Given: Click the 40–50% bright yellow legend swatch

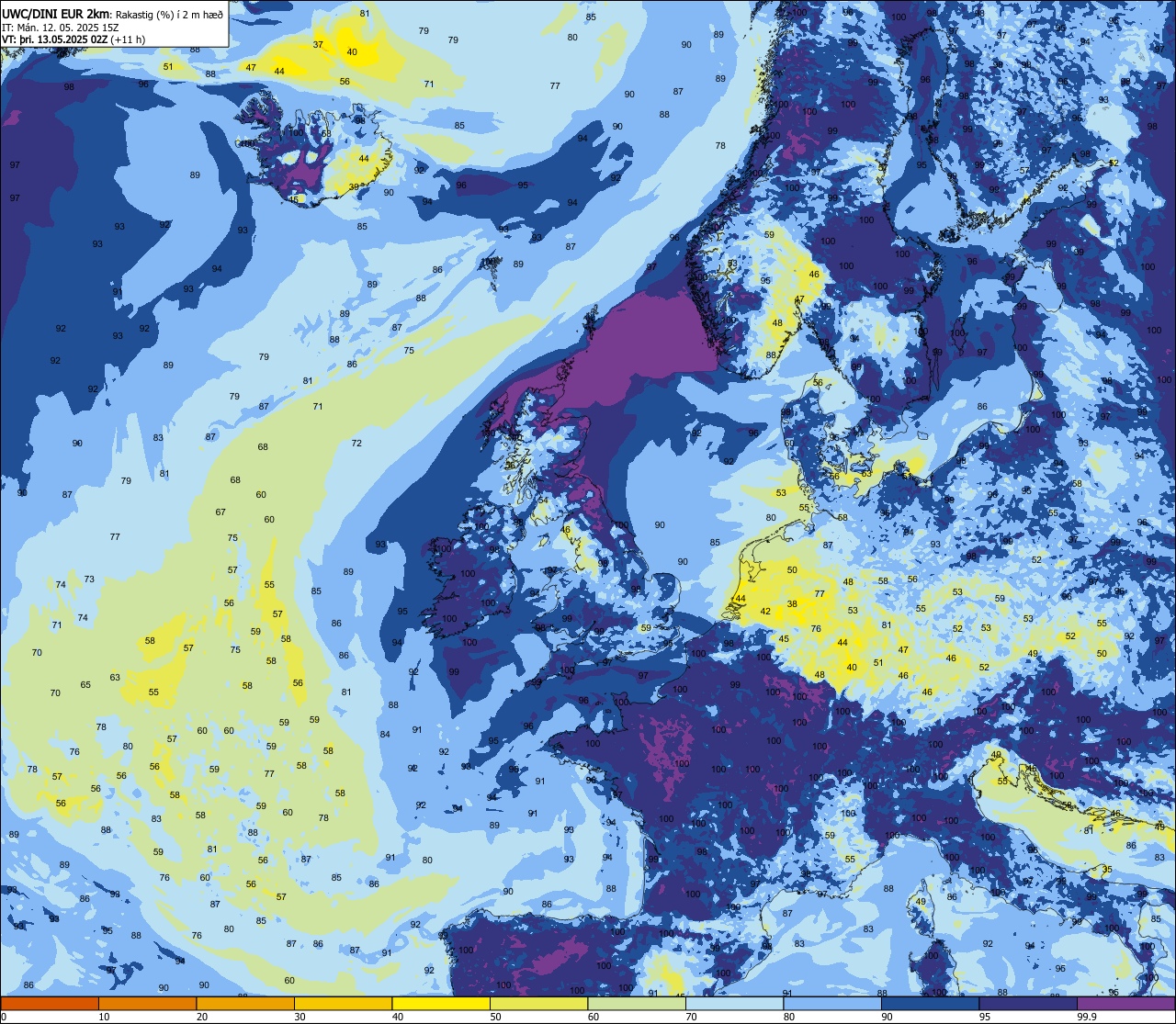Looking at the screenshot, I should [441, 1003].
